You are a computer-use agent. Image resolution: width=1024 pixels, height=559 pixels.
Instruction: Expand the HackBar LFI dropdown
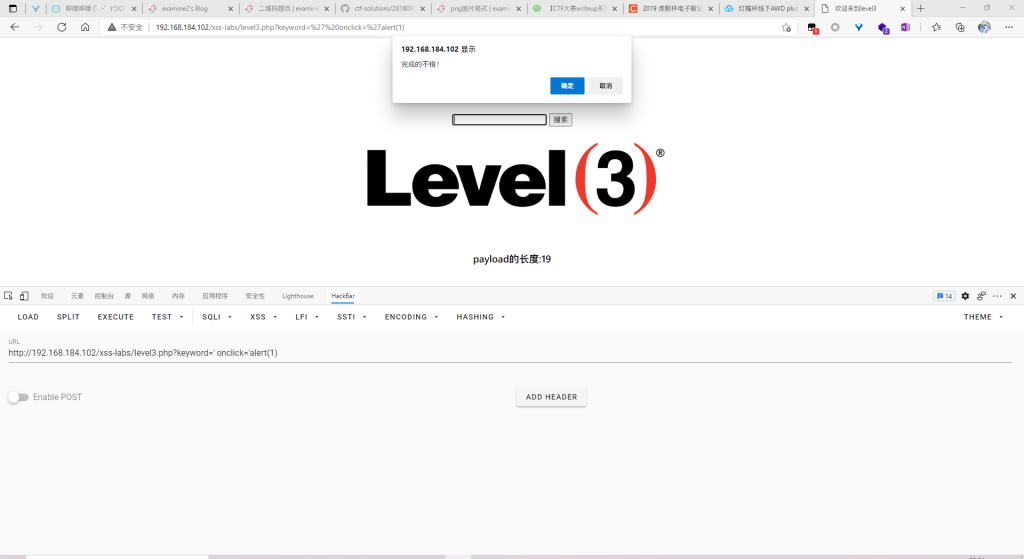(306, 317)
